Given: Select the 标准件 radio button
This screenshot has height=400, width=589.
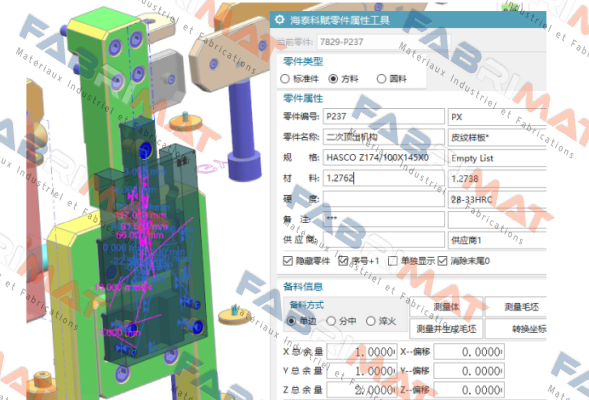Looking at the screenshot, I should pyautogui.click(x=285, y=79).
